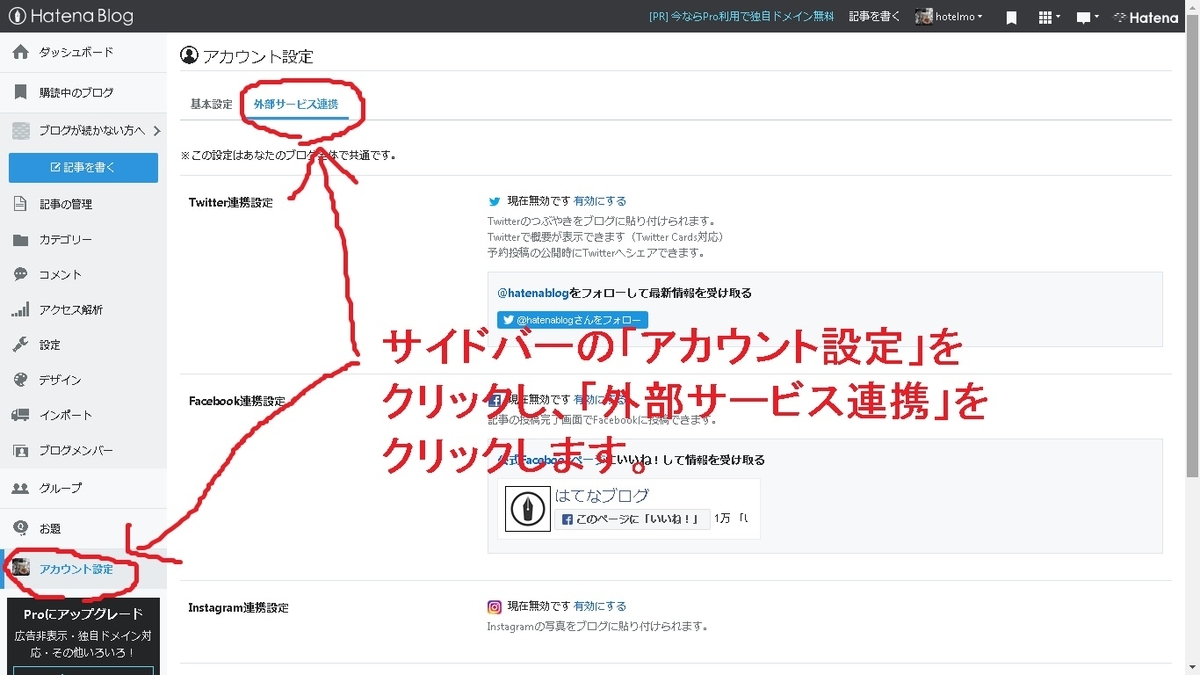Open the apps grid dropdown in the top bar
Screen dimensions: 1200x675
pos(1044,17)
